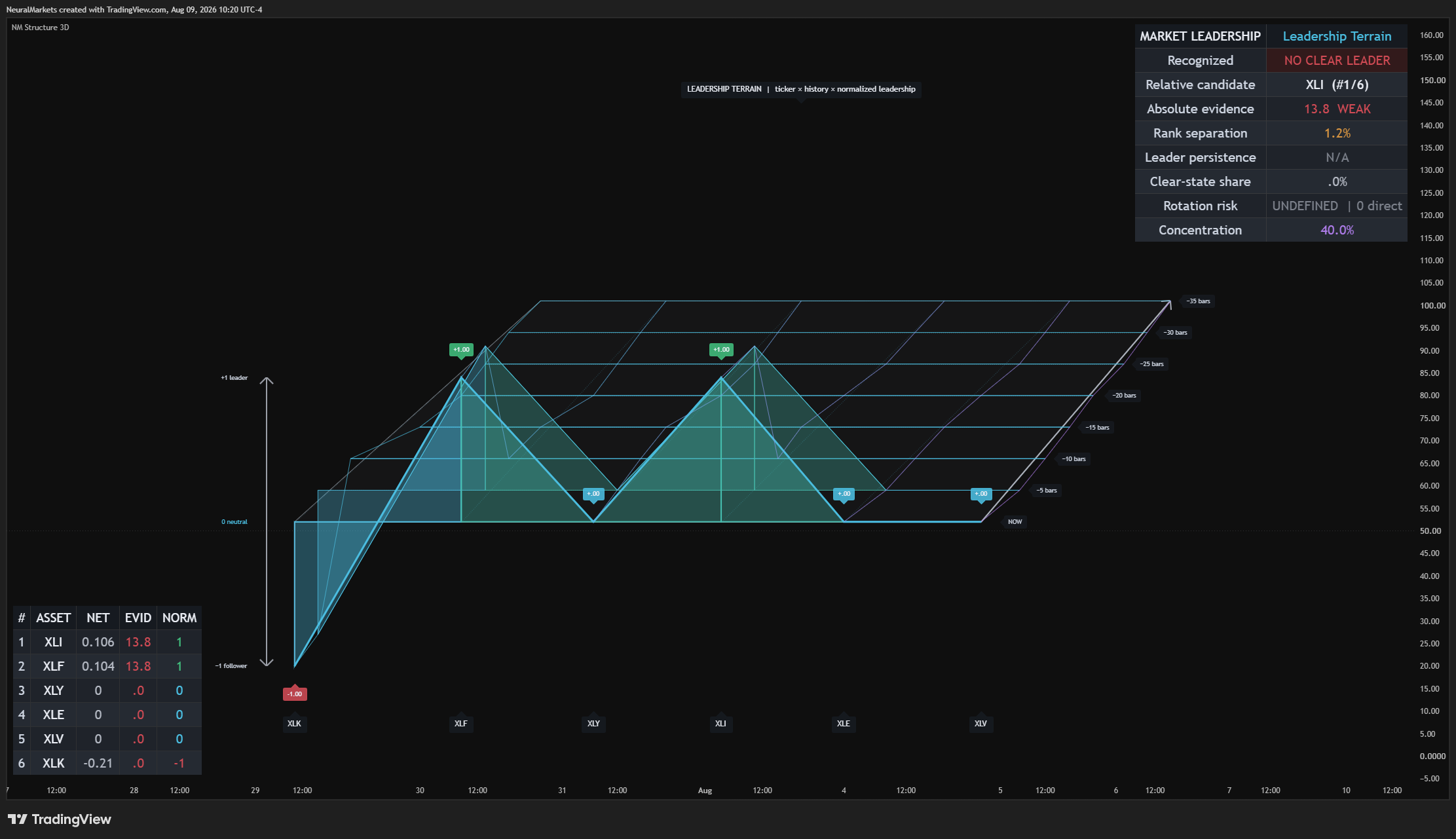Click the NM Structure 3D indicator title
This screenshot has height=839, width=1456.
pos(40,28)
